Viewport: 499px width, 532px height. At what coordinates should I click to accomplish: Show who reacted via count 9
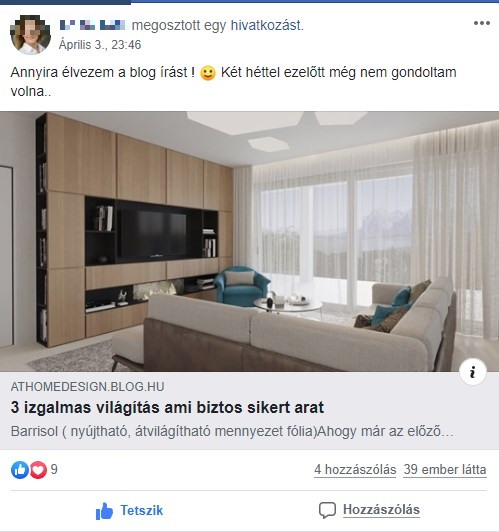pos(54,470)
